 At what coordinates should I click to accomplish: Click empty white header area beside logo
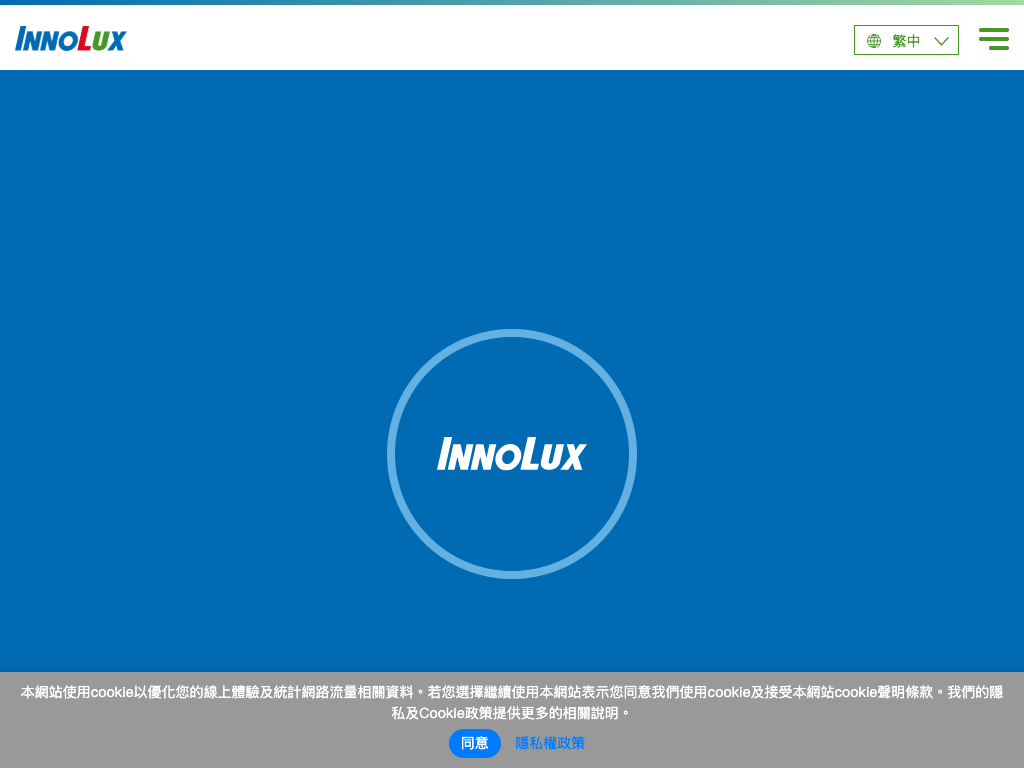pyautogui.click(x=480, y=39)
